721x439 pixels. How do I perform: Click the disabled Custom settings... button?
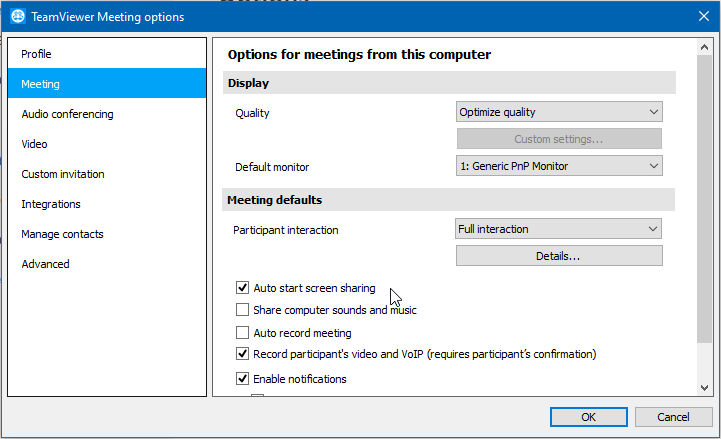click(x=559, y=139)
